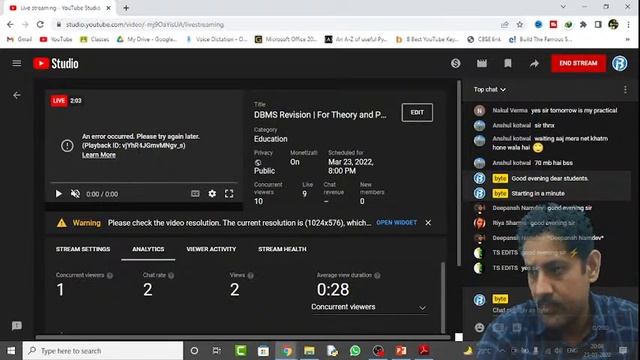This screenshot has width=640, height=360.
Task: Open the My Drive bookmark
Action: click(x=147, y=39)
